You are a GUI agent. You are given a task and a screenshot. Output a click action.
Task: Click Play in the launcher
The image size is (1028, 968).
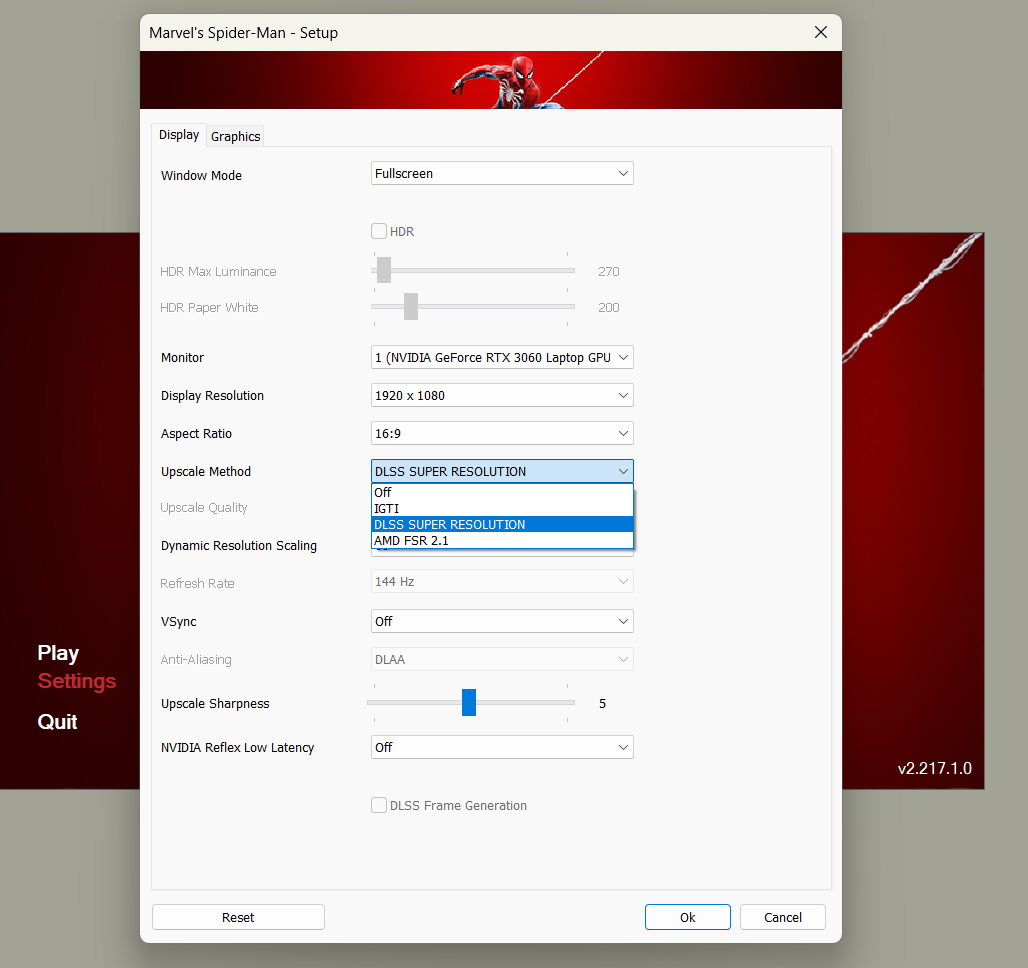[x=58, y=653]
